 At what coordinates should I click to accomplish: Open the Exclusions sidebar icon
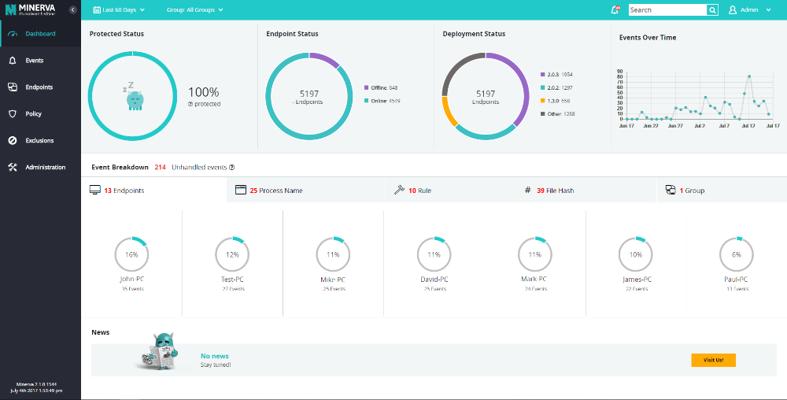tap(13, 141)
